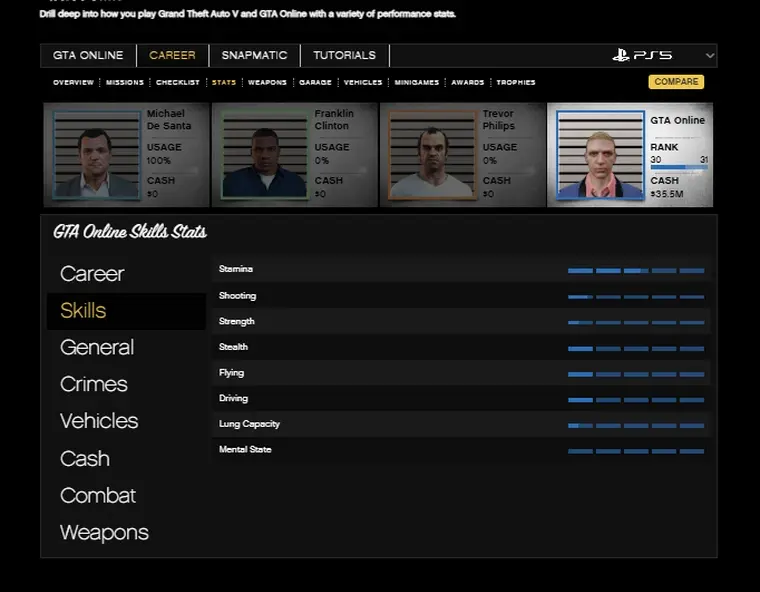The height and width of the screenshot is (592, 760).
Task: Open the Career stats category
Action: tap(92, 274)
